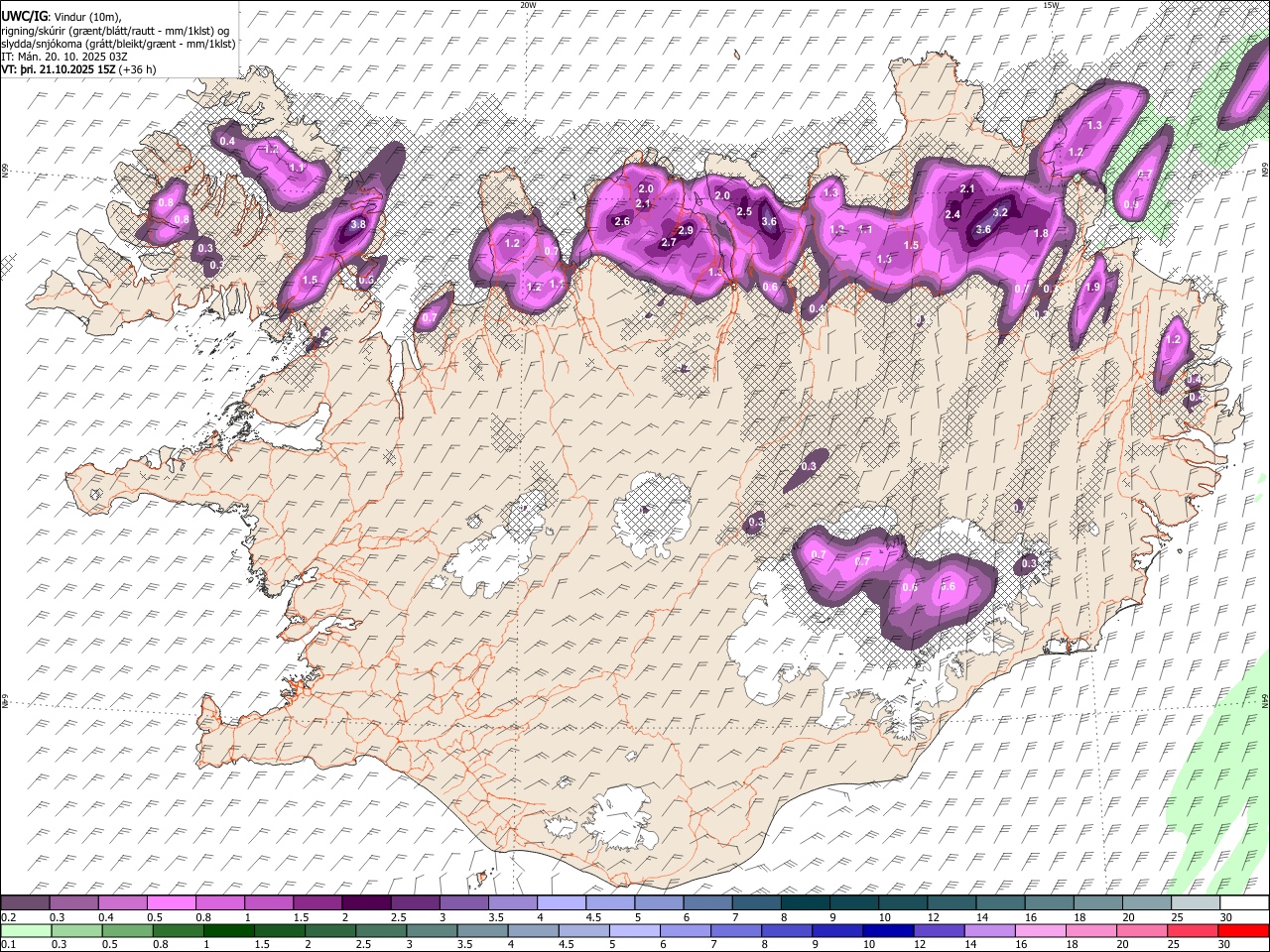Click the 1.8 snowfall value label

(1042, 234)
